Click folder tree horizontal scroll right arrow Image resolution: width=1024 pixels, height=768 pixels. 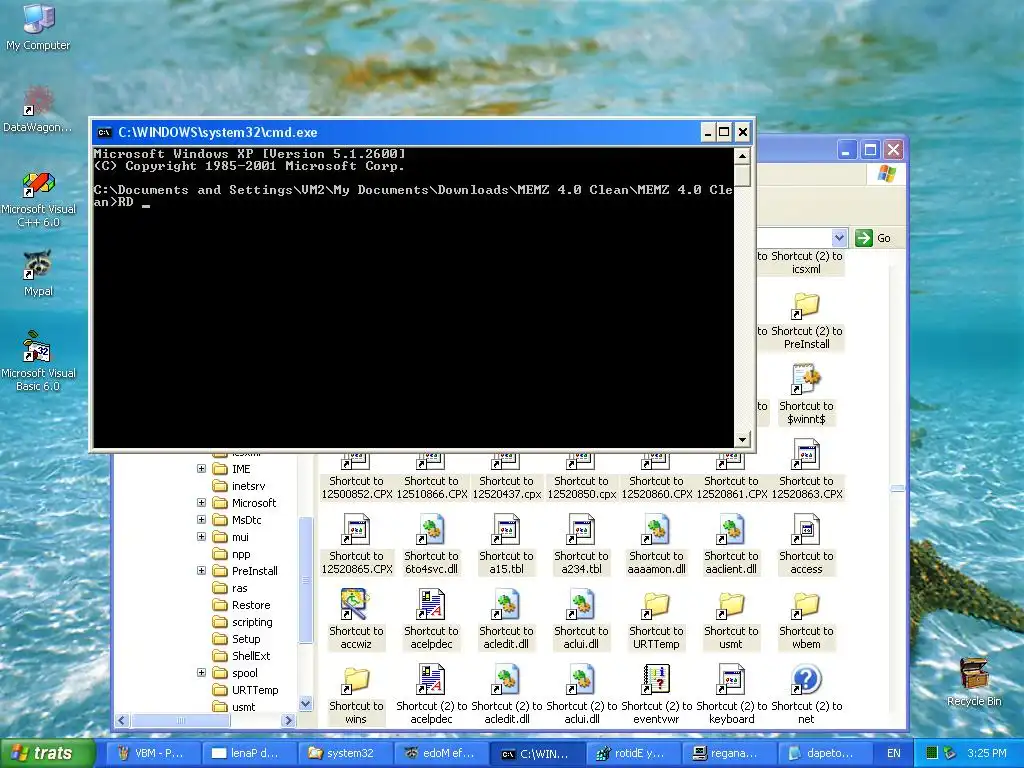[x=288, y=720]
